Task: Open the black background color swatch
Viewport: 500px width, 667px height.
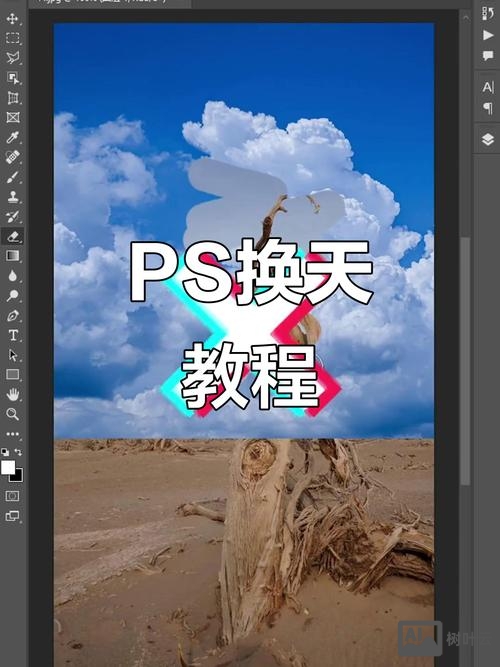Action: pos(17,476)
